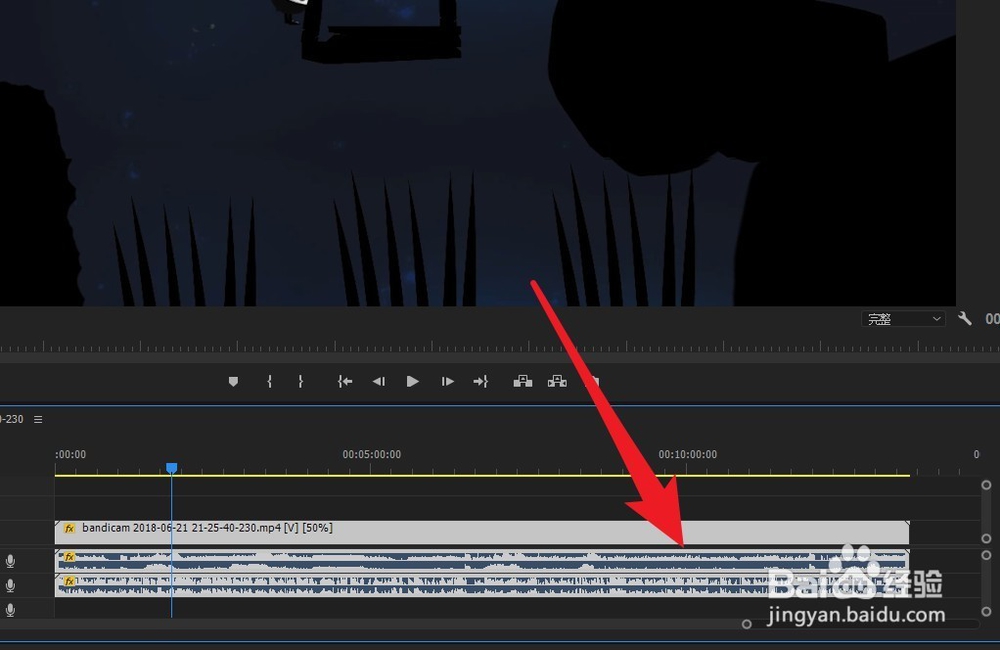Toggle voice-over record on the second audio track

coord(10,585)
